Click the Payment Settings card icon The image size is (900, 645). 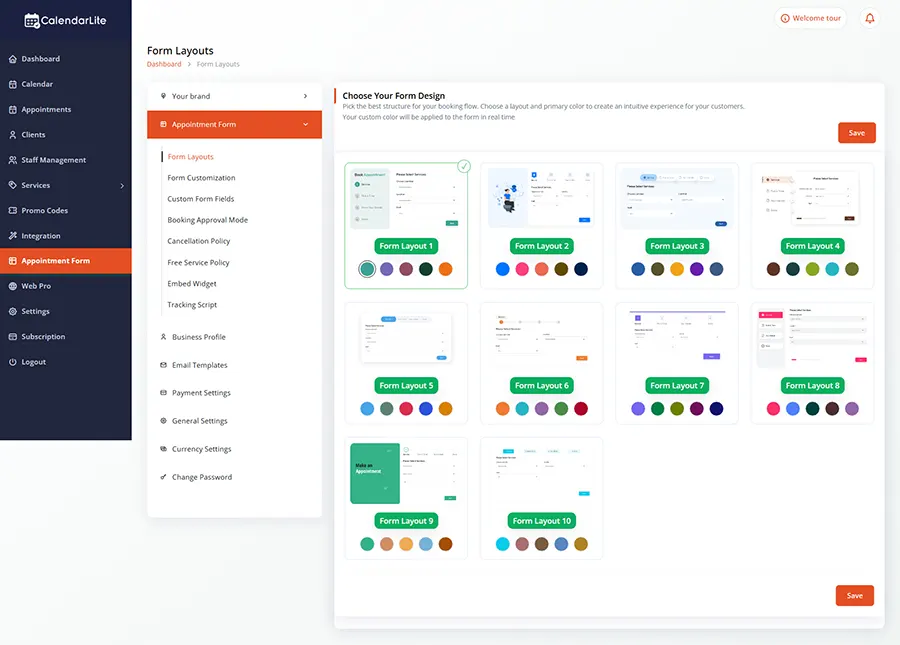163,393
